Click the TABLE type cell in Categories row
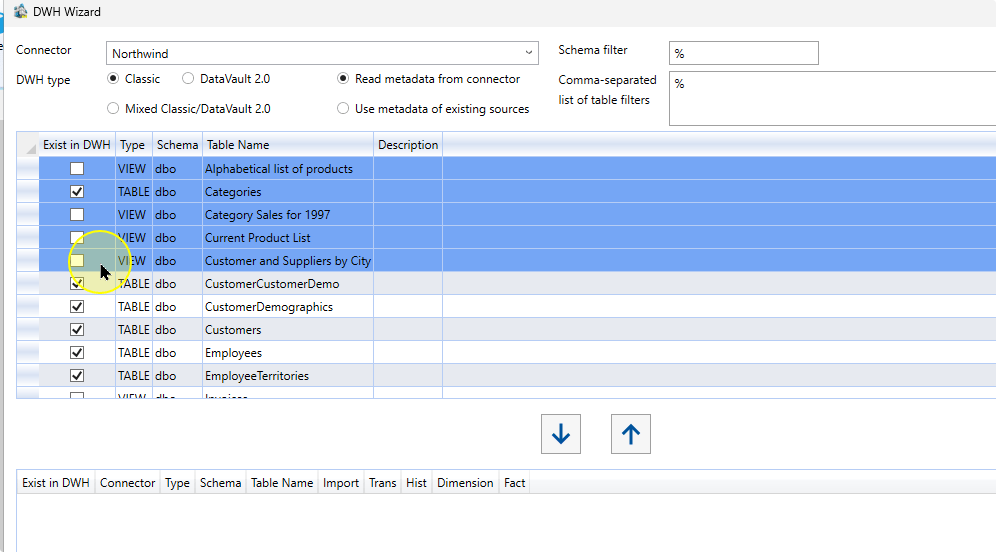Image resolution: width=996 pixels, height=552 pixels. coord(133,191)
